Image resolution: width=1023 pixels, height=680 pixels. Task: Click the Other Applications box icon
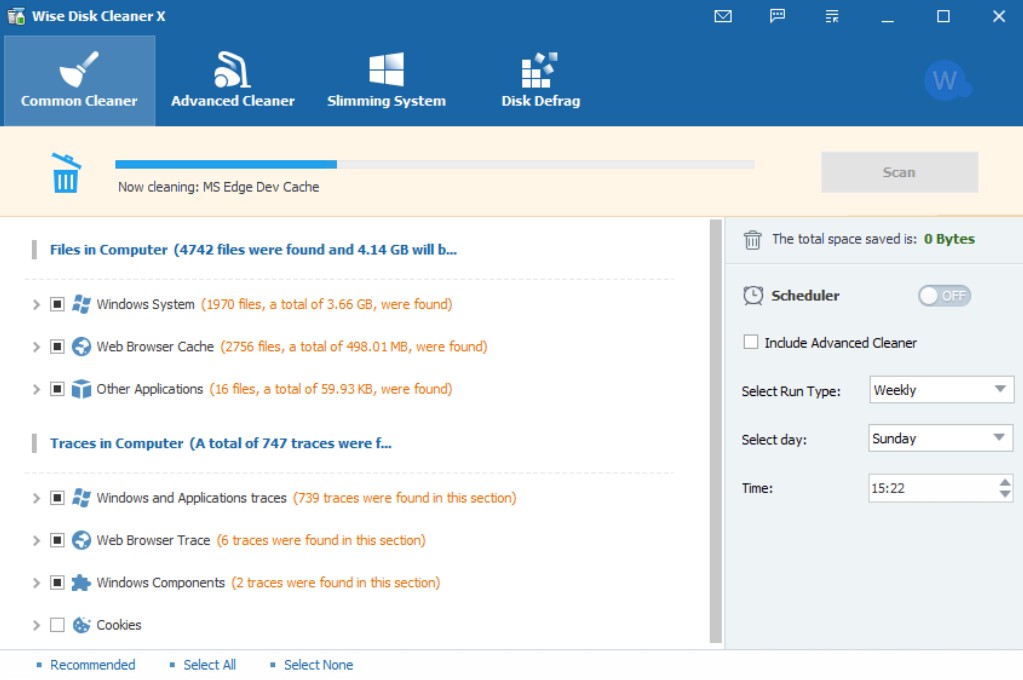coord(81,389)
